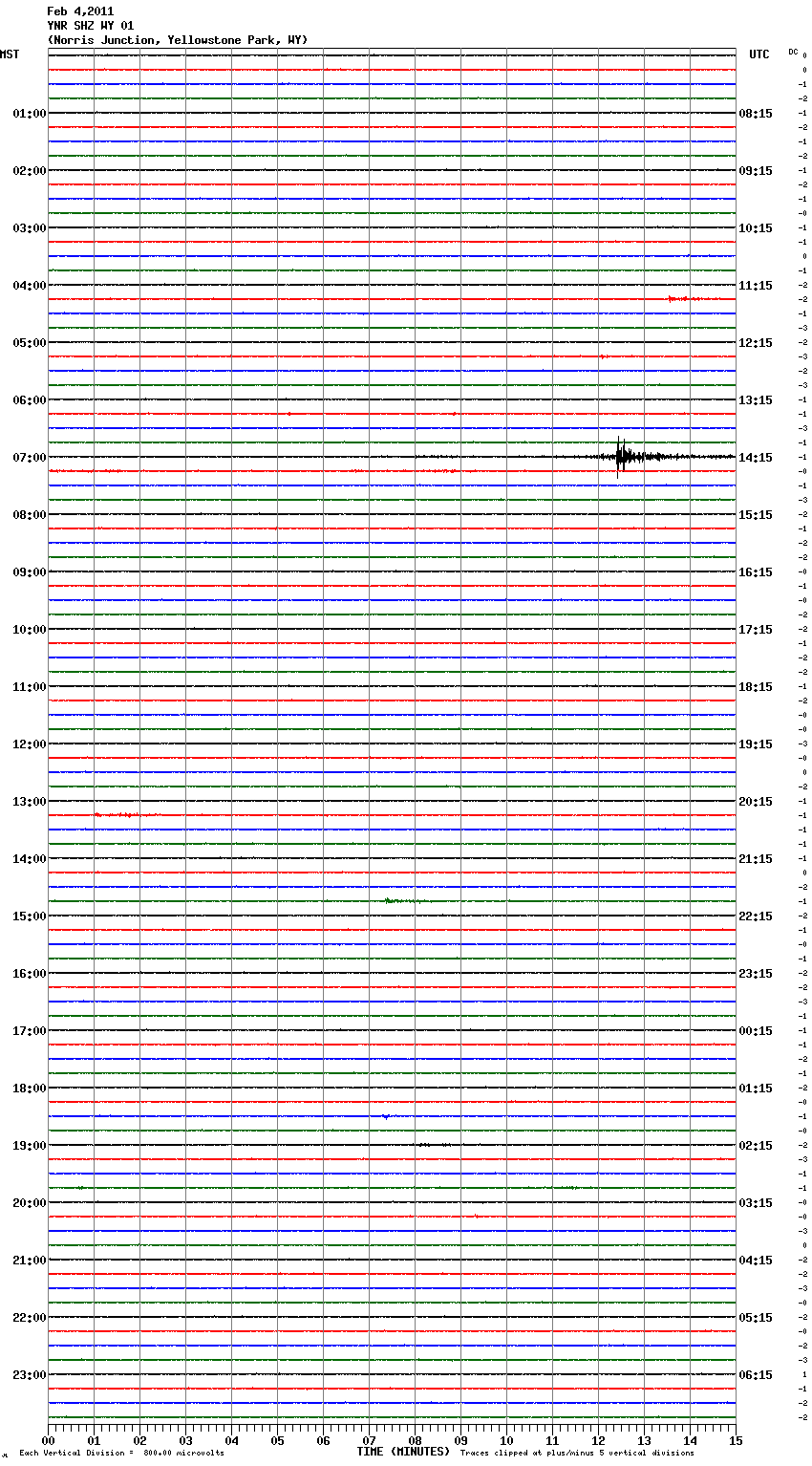Click the 06:15 UTC time label
Screen dimensions: 812x1466
[756, 1375]
